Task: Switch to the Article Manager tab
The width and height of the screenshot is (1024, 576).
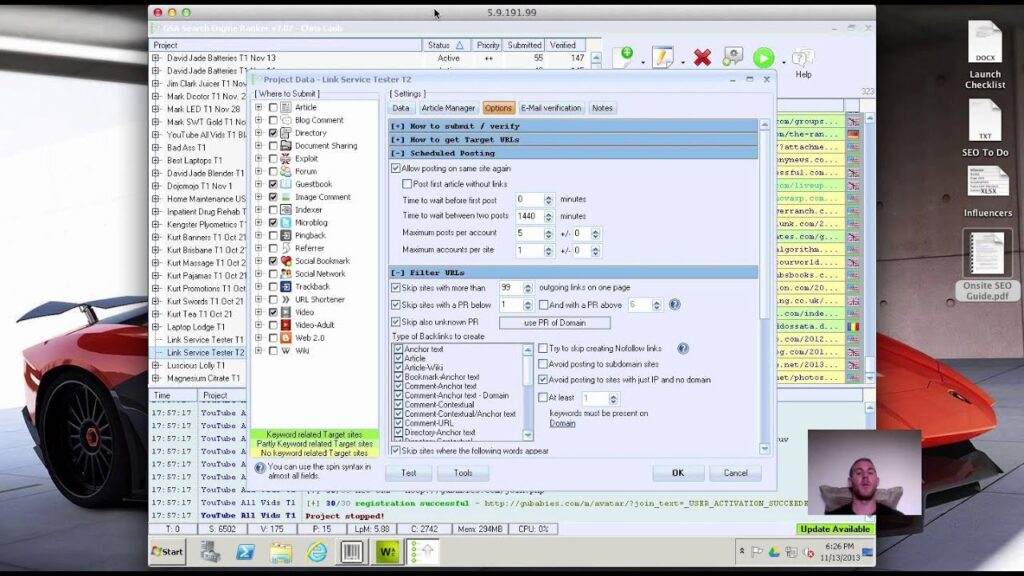Action: coord(448,108)
